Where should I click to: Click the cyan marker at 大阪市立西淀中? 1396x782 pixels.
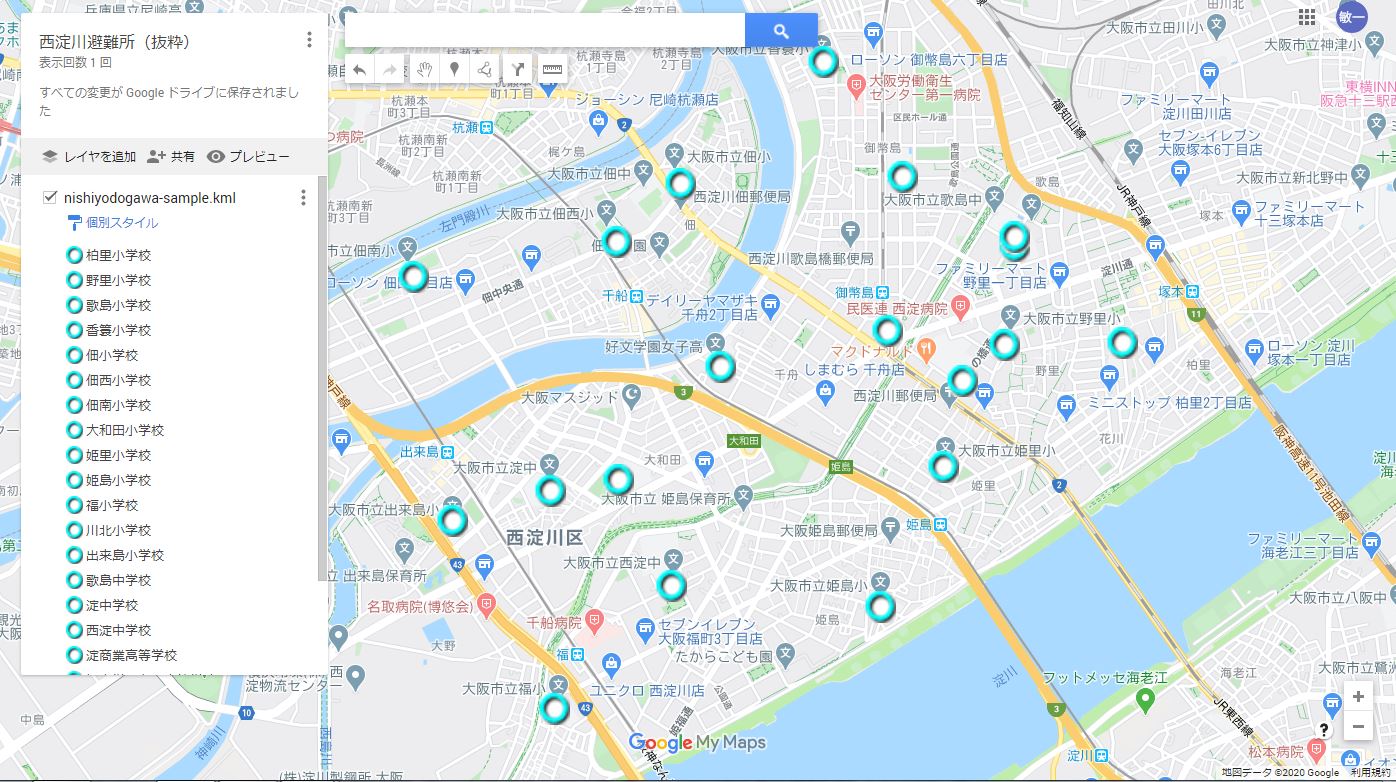(672, 586)
